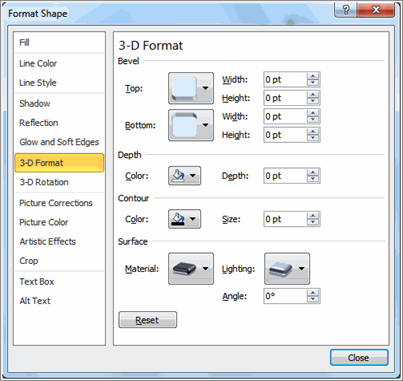
Task: Click the title bar X button
Action: (x=376, y=10)
